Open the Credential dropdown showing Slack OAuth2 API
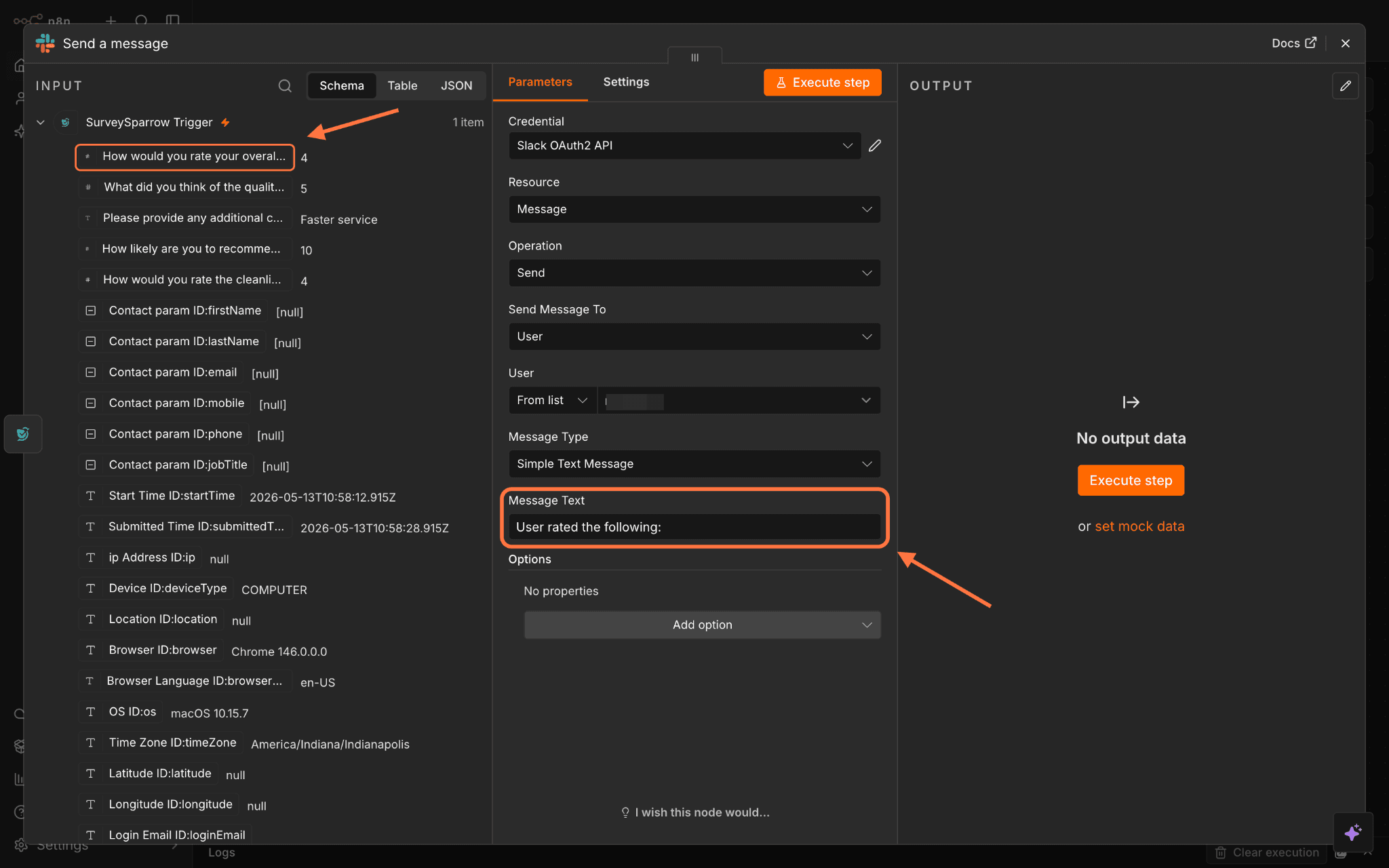This screenshot has width=1389, height=868. coord(685,146)
